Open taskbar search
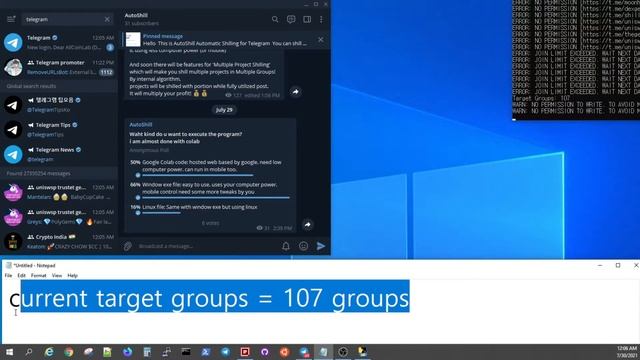640x360 pixels. tap(29, 352)
